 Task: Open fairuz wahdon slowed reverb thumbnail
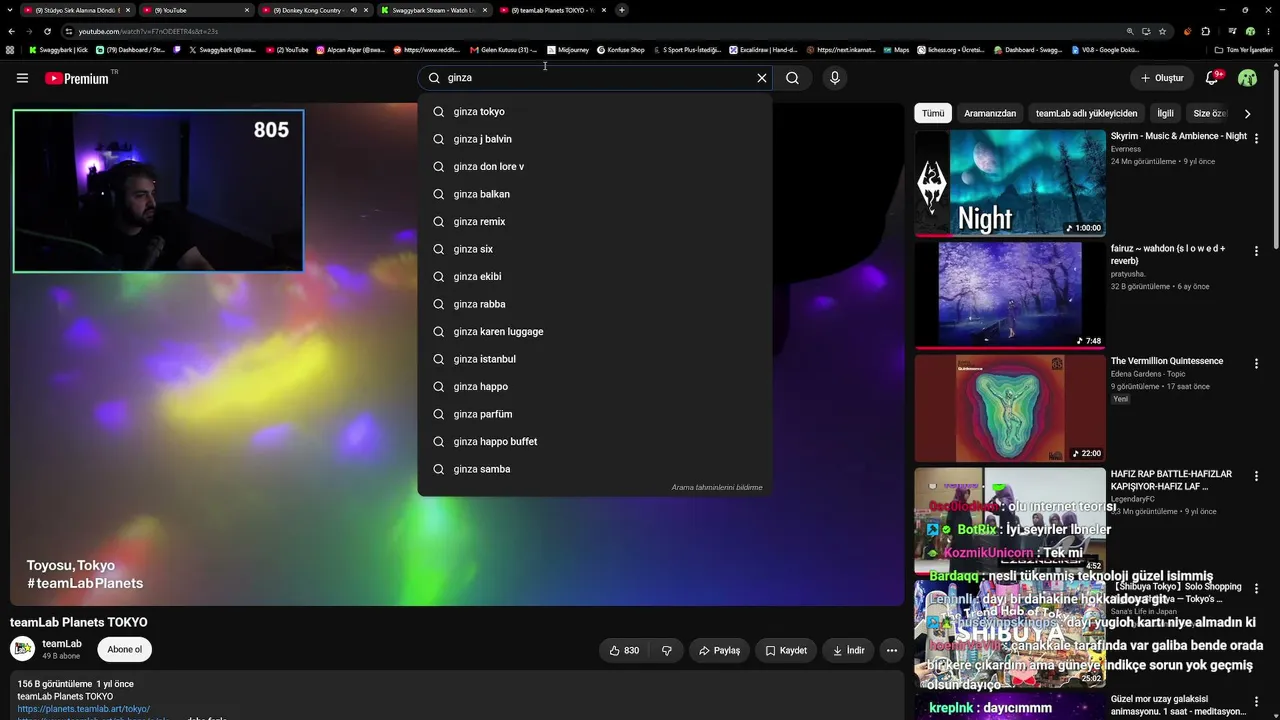click(1010, 296)
